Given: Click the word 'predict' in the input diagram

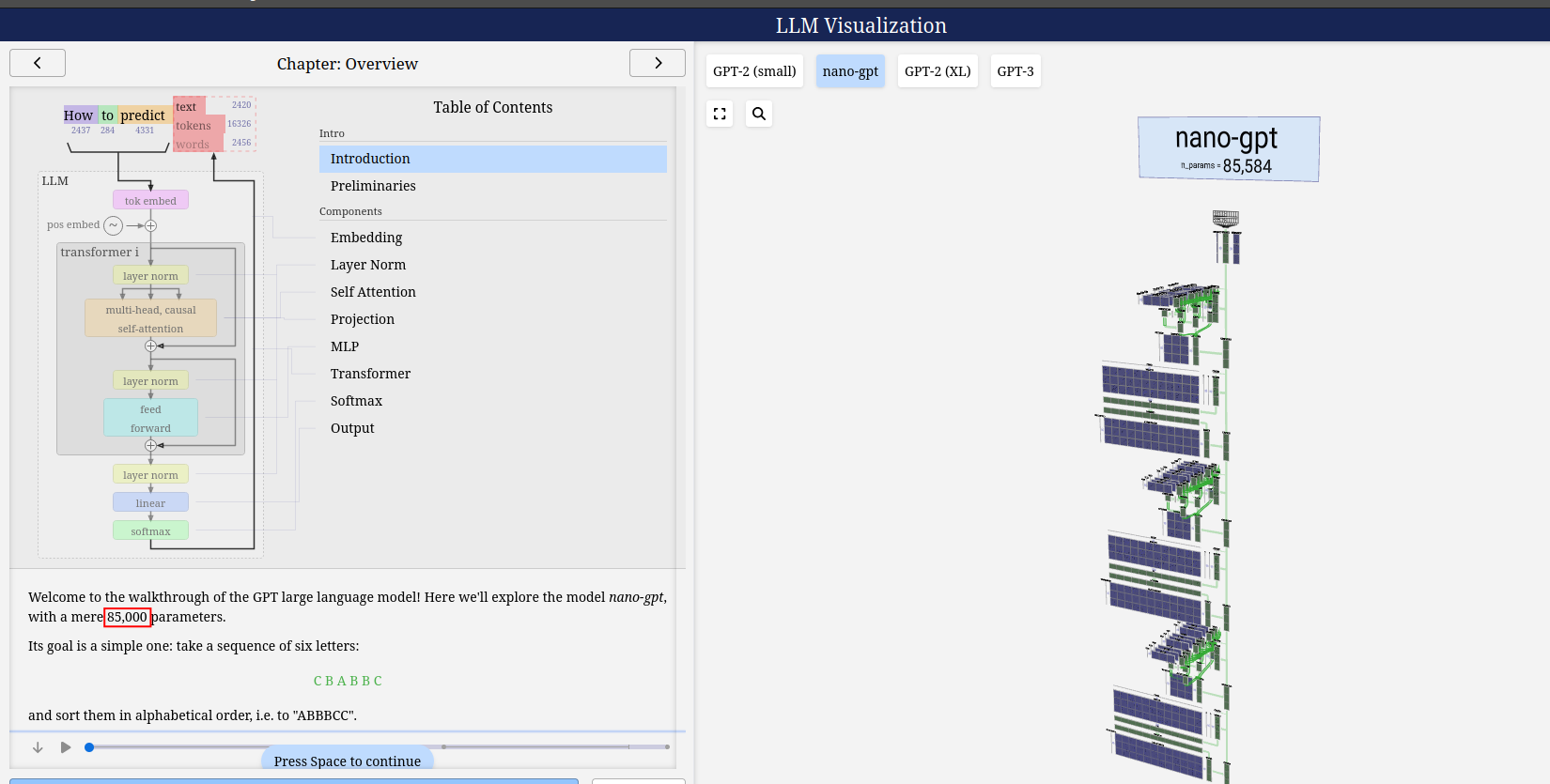Looking at the screenshot, I should 143,115.
